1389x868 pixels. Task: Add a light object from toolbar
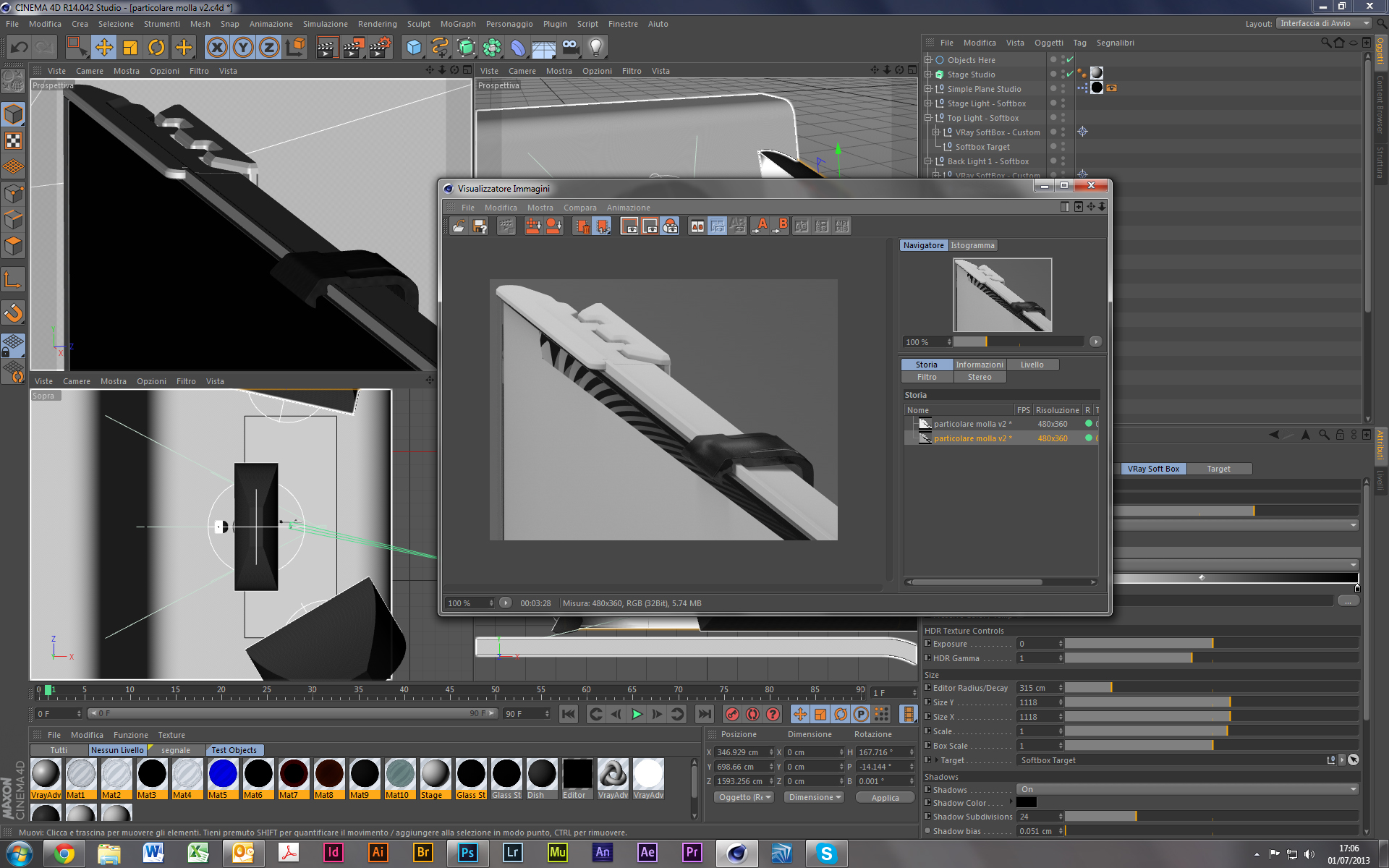click(595, 48)
